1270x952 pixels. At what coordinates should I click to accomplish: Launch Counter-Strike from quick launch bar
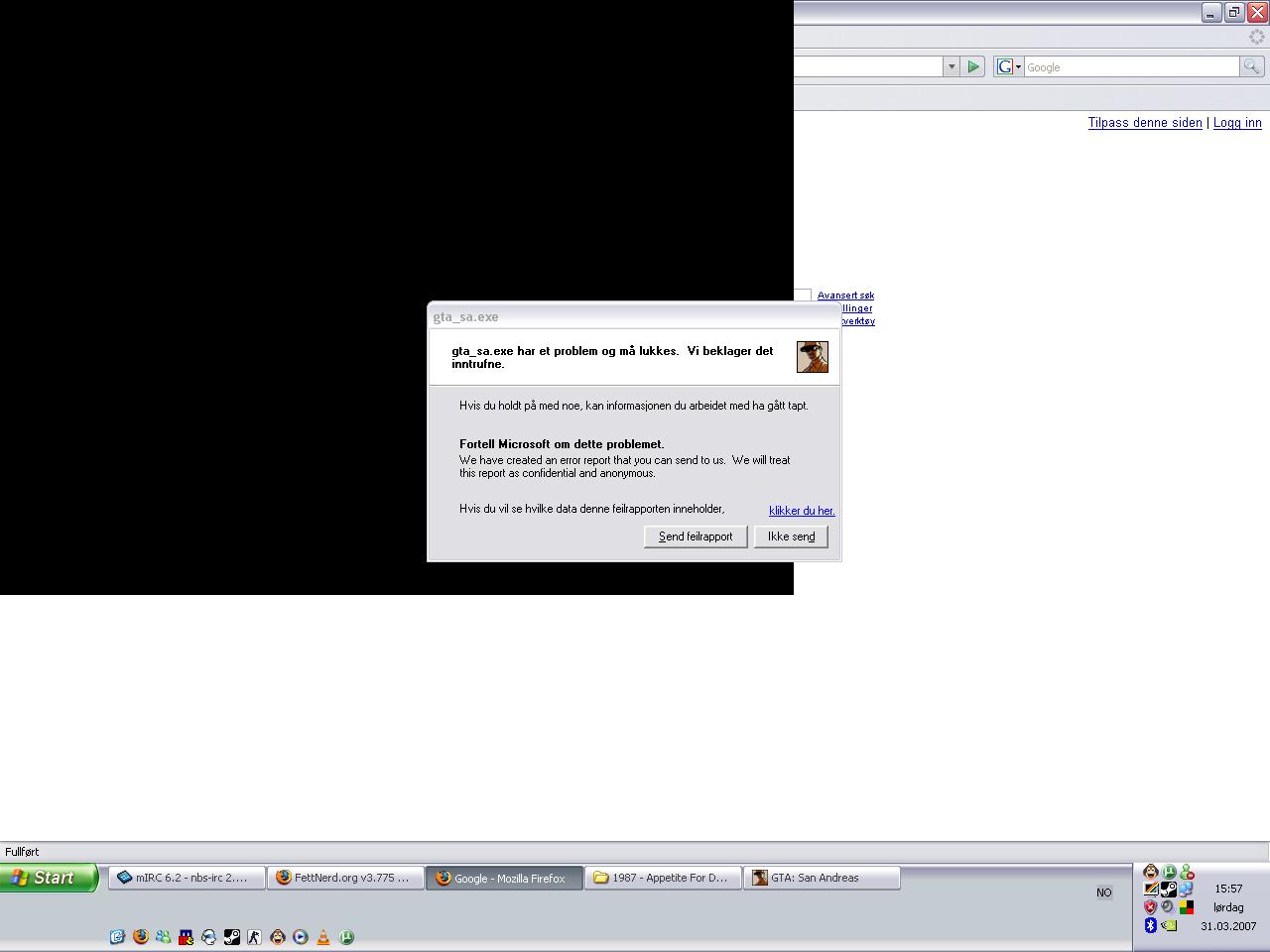254,936
